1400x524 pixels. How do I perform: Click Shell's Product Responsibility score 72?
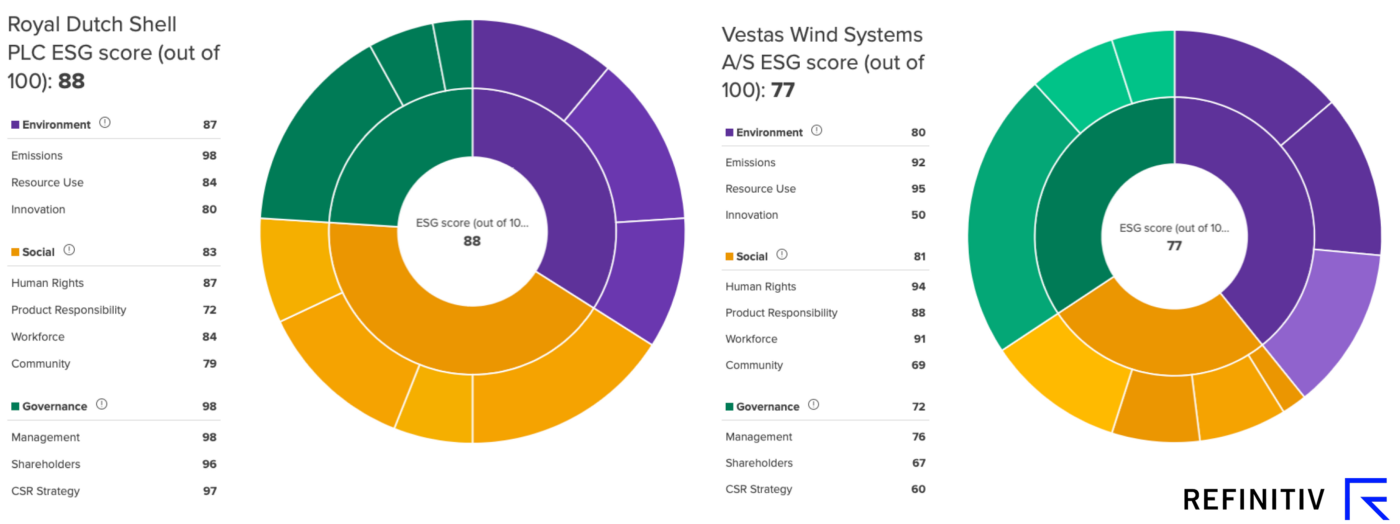(209, 310)
